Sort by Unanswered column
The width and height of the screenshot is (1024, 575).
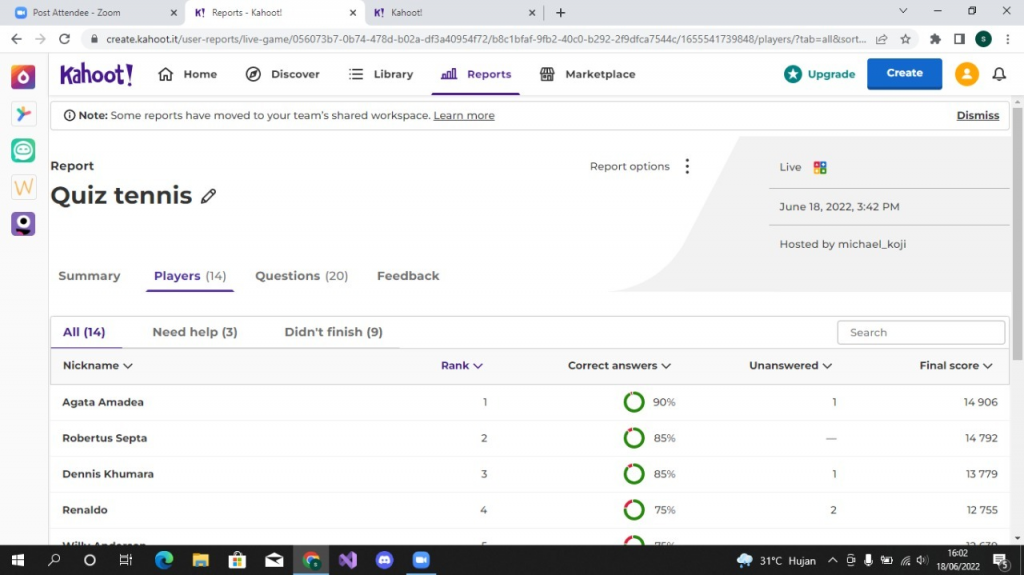790,366
